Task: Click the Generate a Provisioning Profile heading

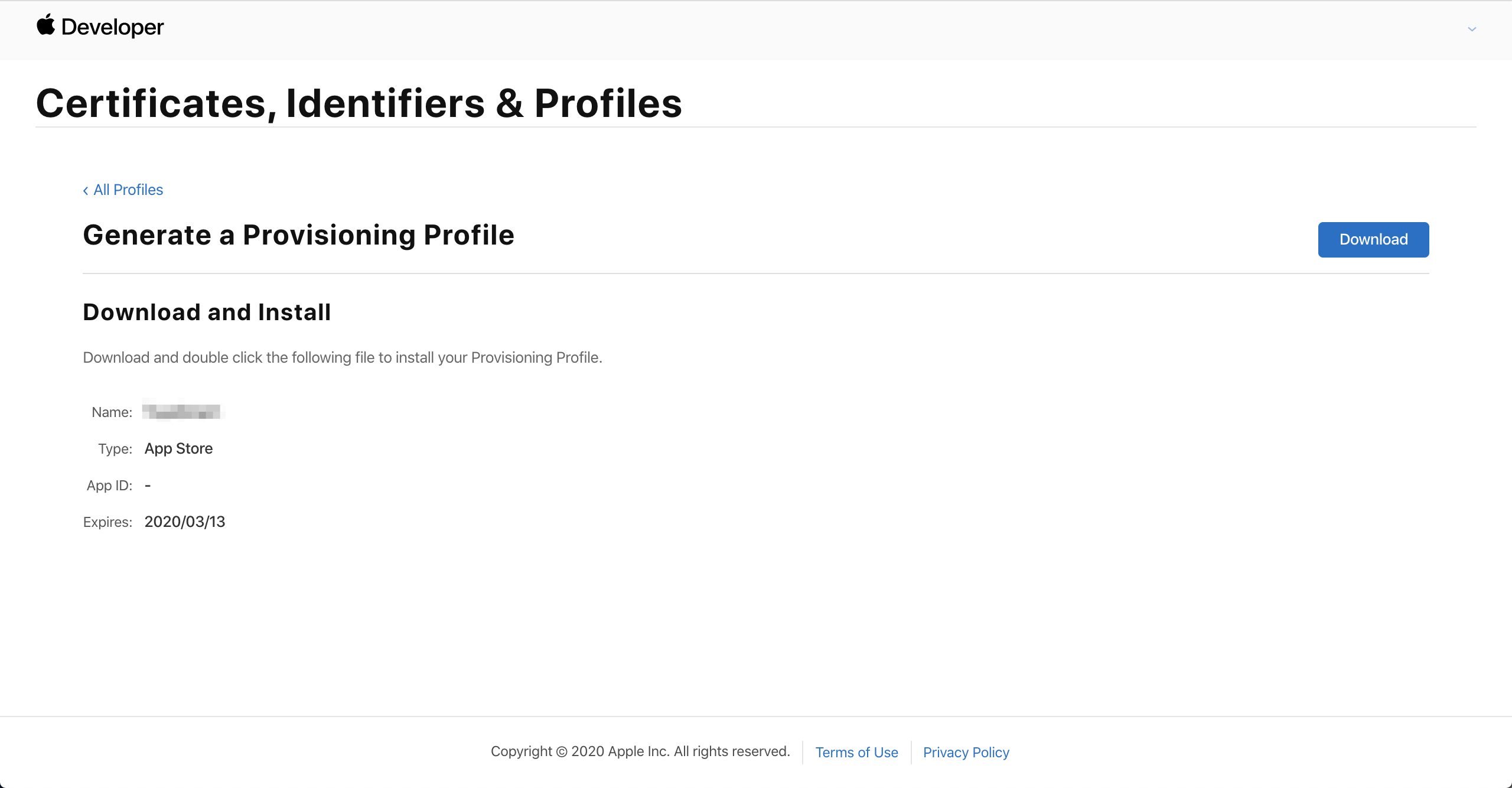Action: click(298, 235)
